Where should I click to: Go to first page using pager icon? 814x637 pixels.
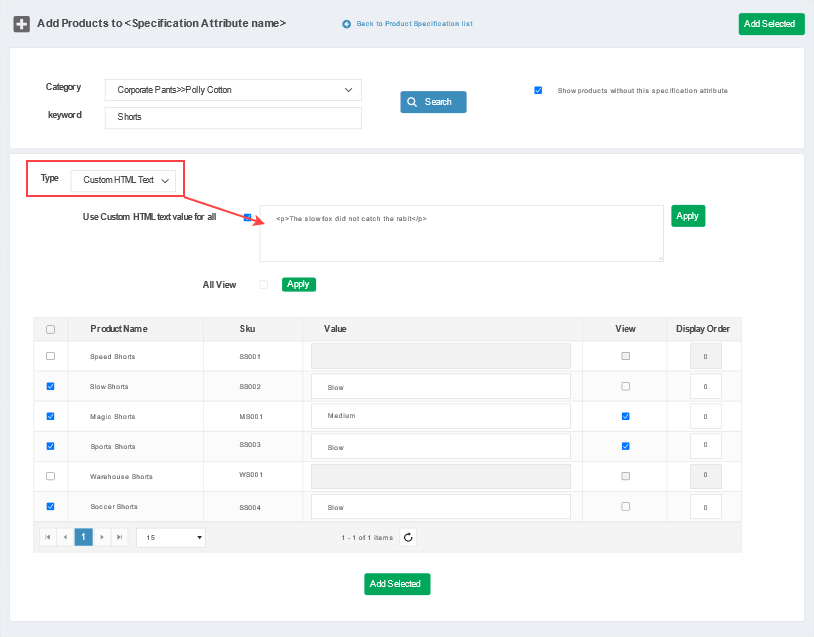tap(47, 537)
